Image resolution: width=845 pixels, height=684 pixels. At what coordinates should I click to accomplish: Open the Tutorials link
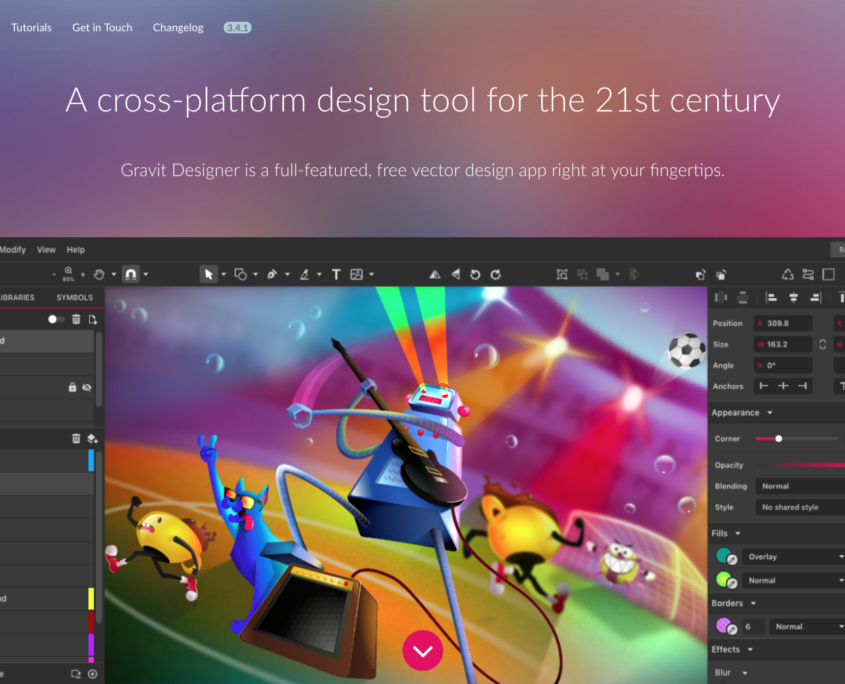click(x=31, y=27)
